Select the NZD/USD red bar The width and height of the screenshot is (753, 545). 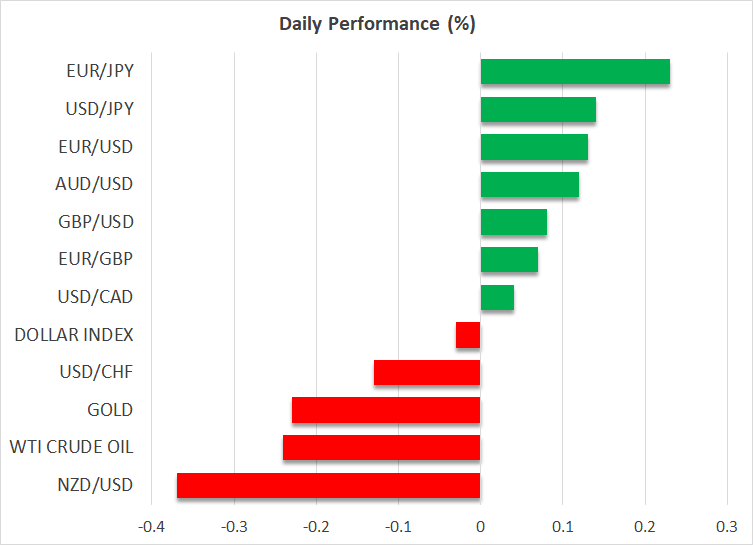(329, 485)
